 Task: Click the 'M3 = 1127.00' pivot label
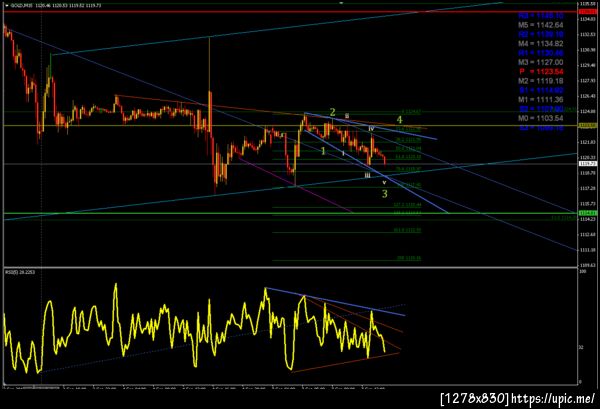coord(540,62)
